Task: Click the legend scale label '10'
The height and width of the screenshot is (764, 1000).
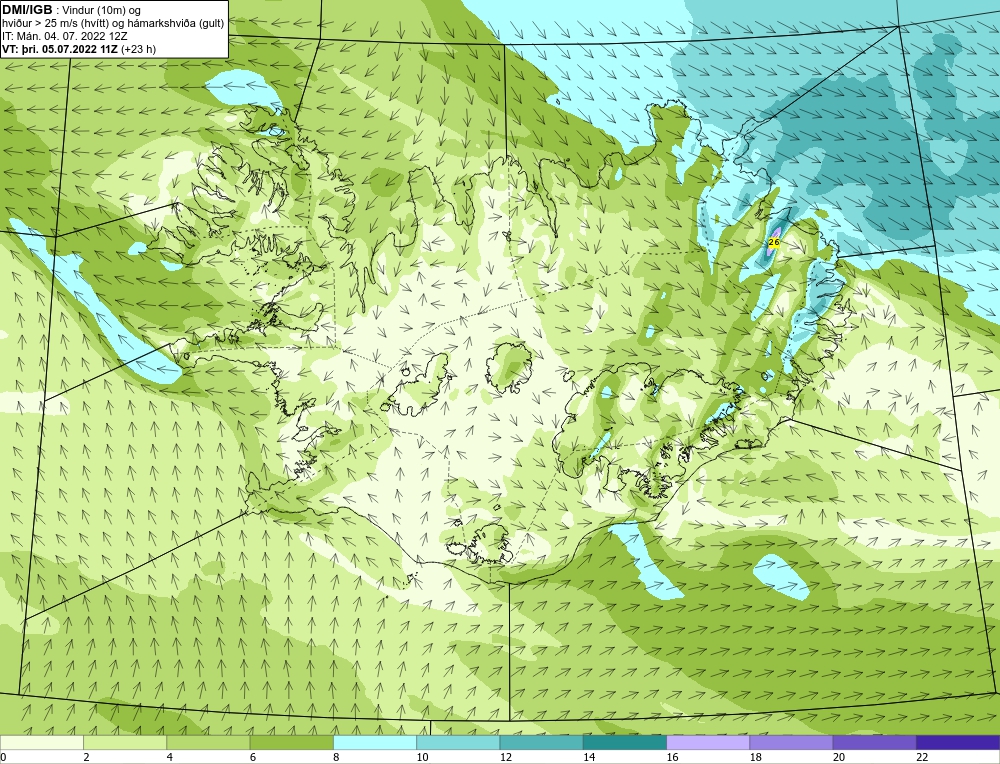Action: tap(422, 757)
